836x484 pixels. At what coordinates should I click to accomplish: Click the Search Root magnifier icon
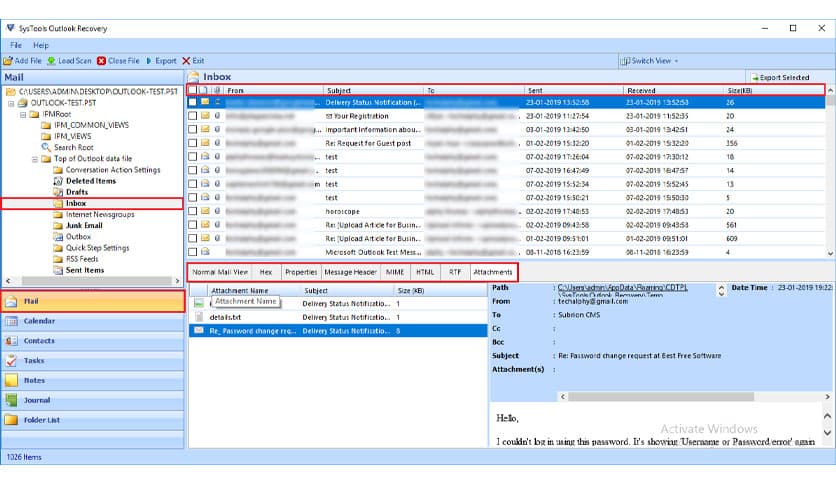pos(46,148)
